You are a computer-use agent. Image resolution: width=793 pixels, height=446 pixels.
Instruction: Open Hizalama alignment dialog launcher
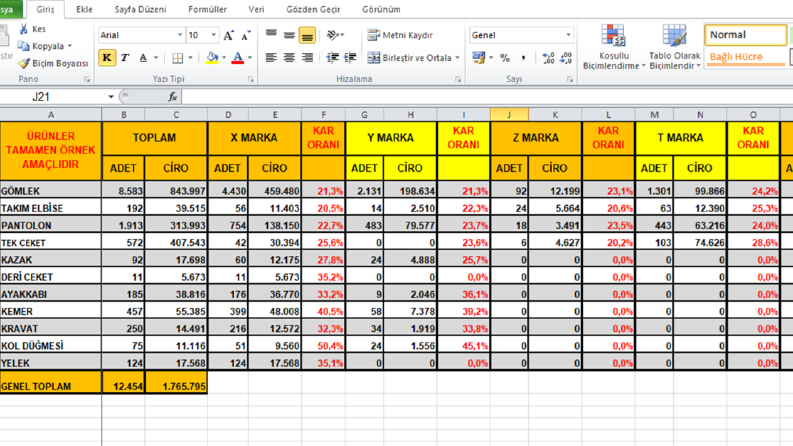[458, 79]
